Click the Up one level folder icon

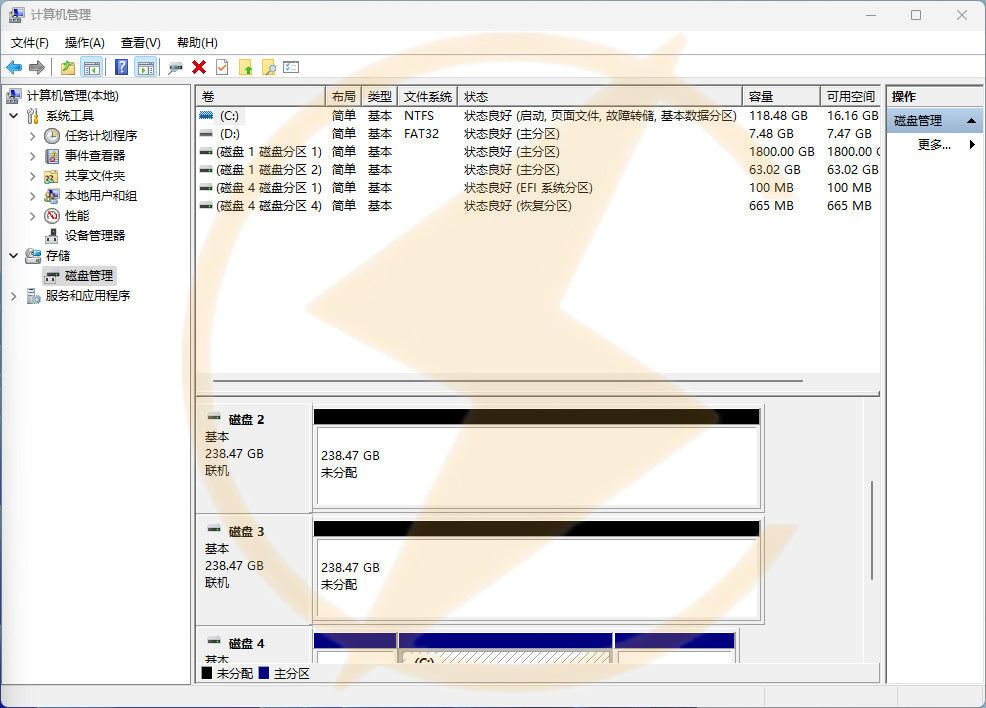[67, 67]
